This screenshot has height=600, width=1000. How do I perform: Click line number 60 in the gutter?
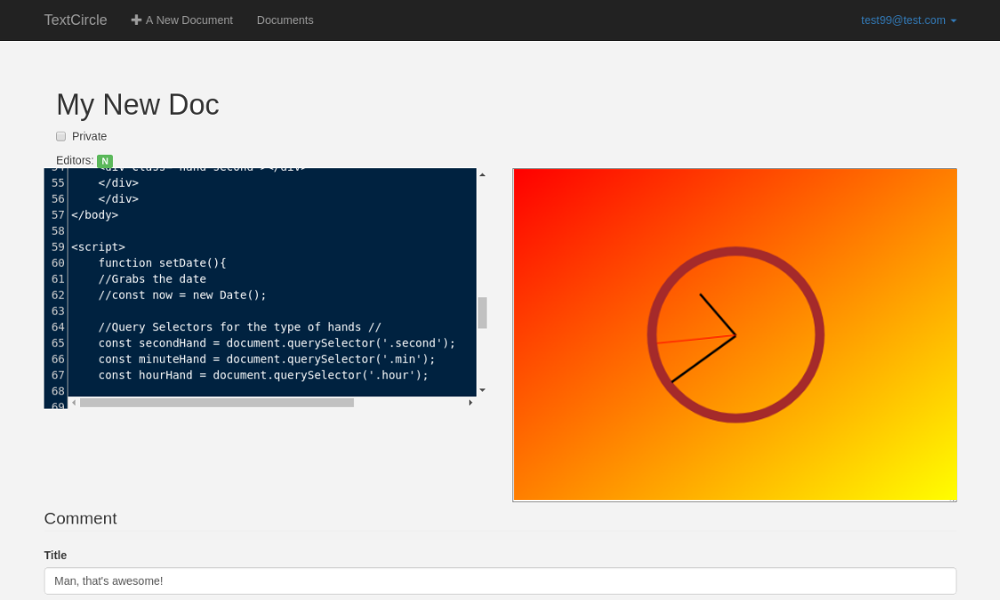pyautogui.click(x=58, y=263)
